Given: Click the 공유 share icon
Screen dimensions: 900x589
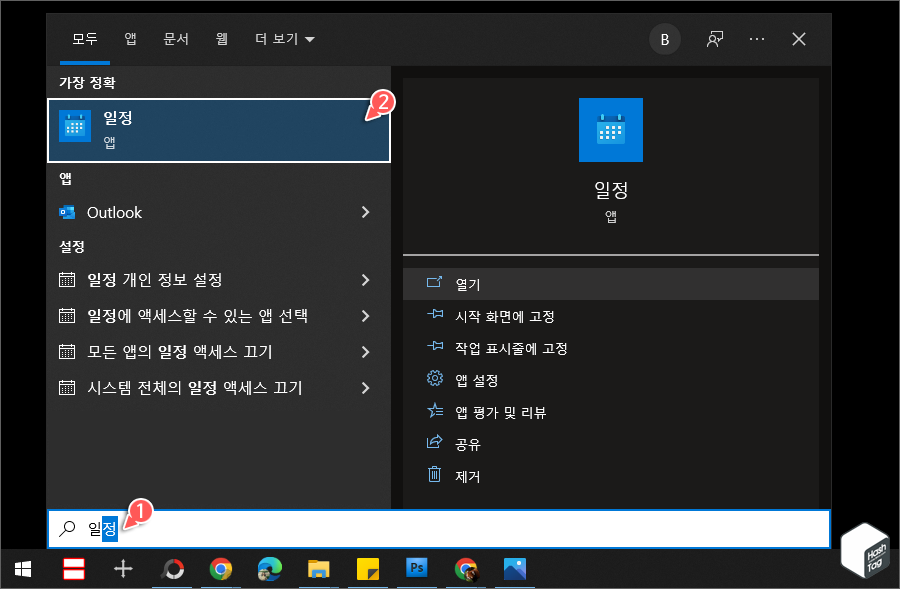Looking at the screenshot, I should coord(434,444).
